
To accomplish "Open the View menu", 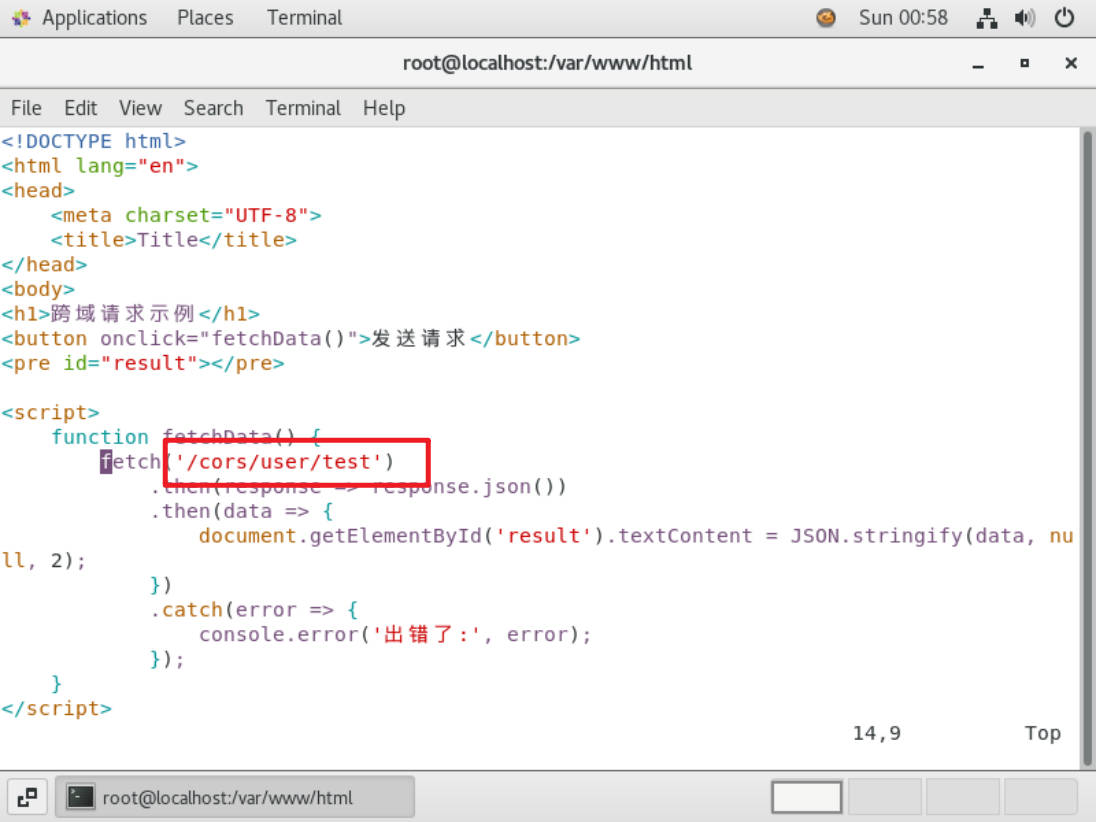I will coord(140,108).
